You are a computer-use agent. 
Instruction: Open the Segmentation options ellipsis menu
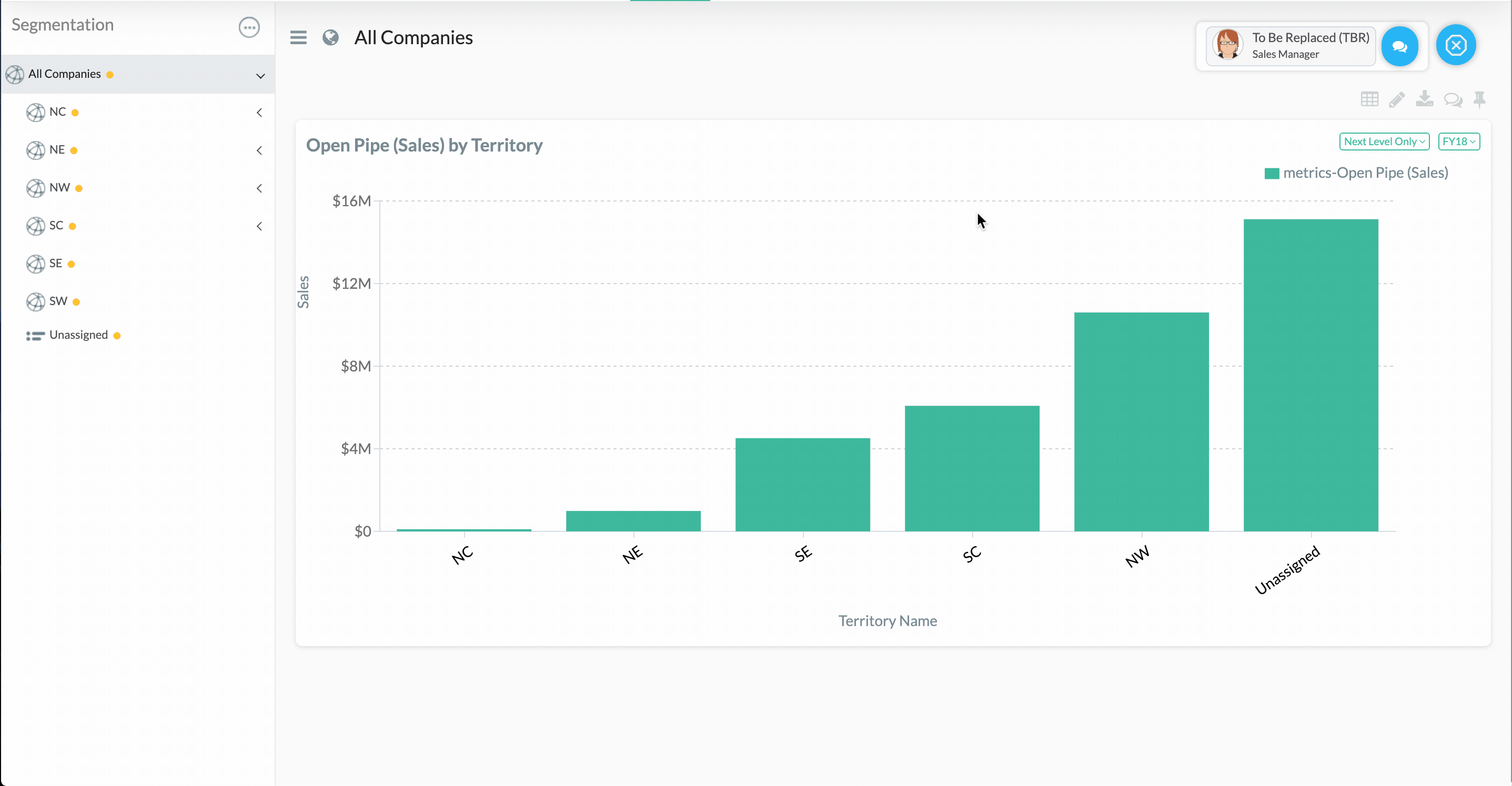[x=249, y=27]
